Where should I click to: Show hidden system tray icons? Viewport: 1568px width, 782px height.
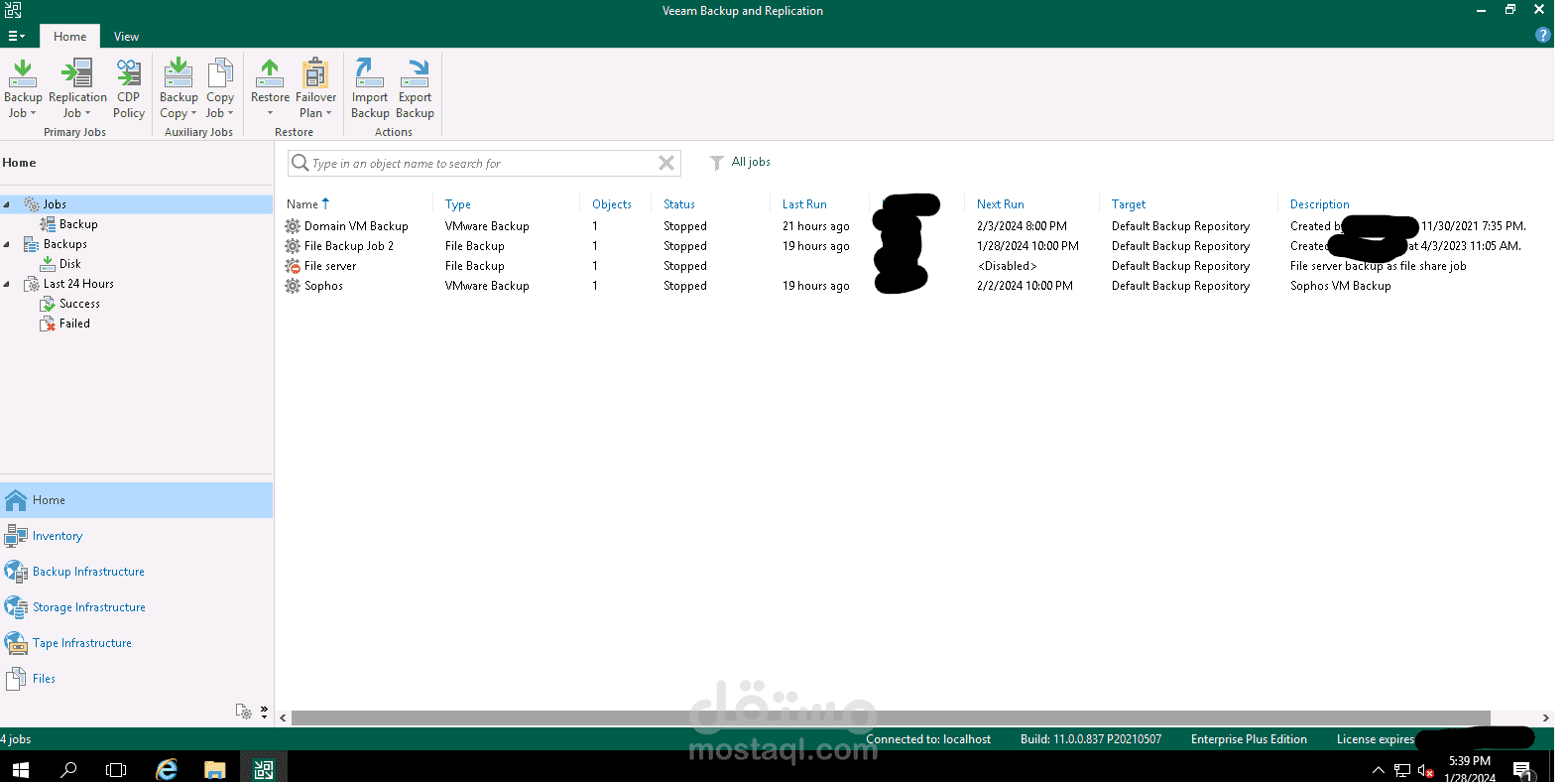[1378, 770]
